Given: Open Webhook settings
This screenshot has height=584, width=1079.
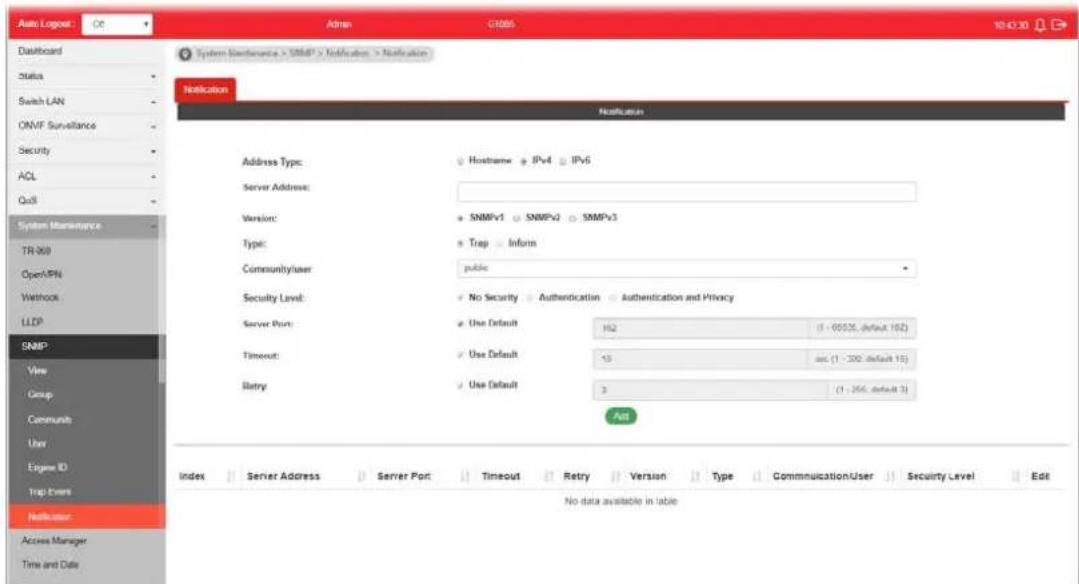Looking at the screenshot, I should click(40, 298).
